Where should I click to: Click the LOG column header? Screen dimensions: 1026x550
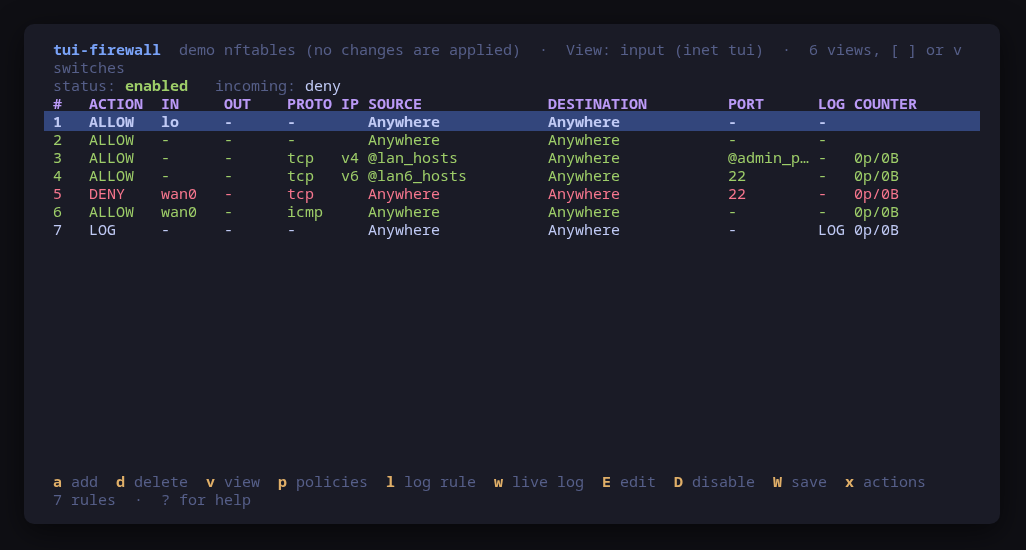(x=831, y=104)
